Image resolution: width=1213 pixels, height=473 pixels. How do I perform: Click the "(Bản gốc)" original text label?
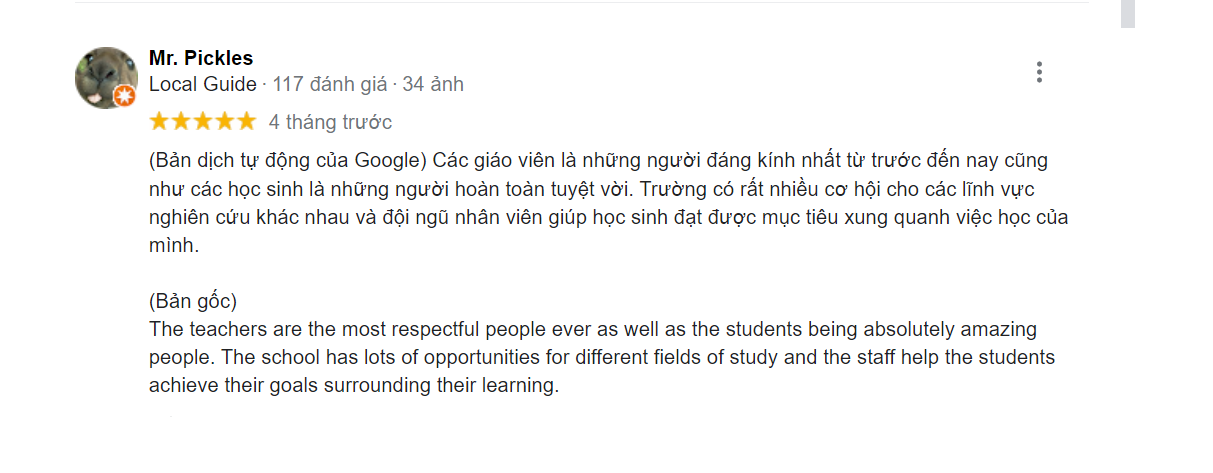193,301
